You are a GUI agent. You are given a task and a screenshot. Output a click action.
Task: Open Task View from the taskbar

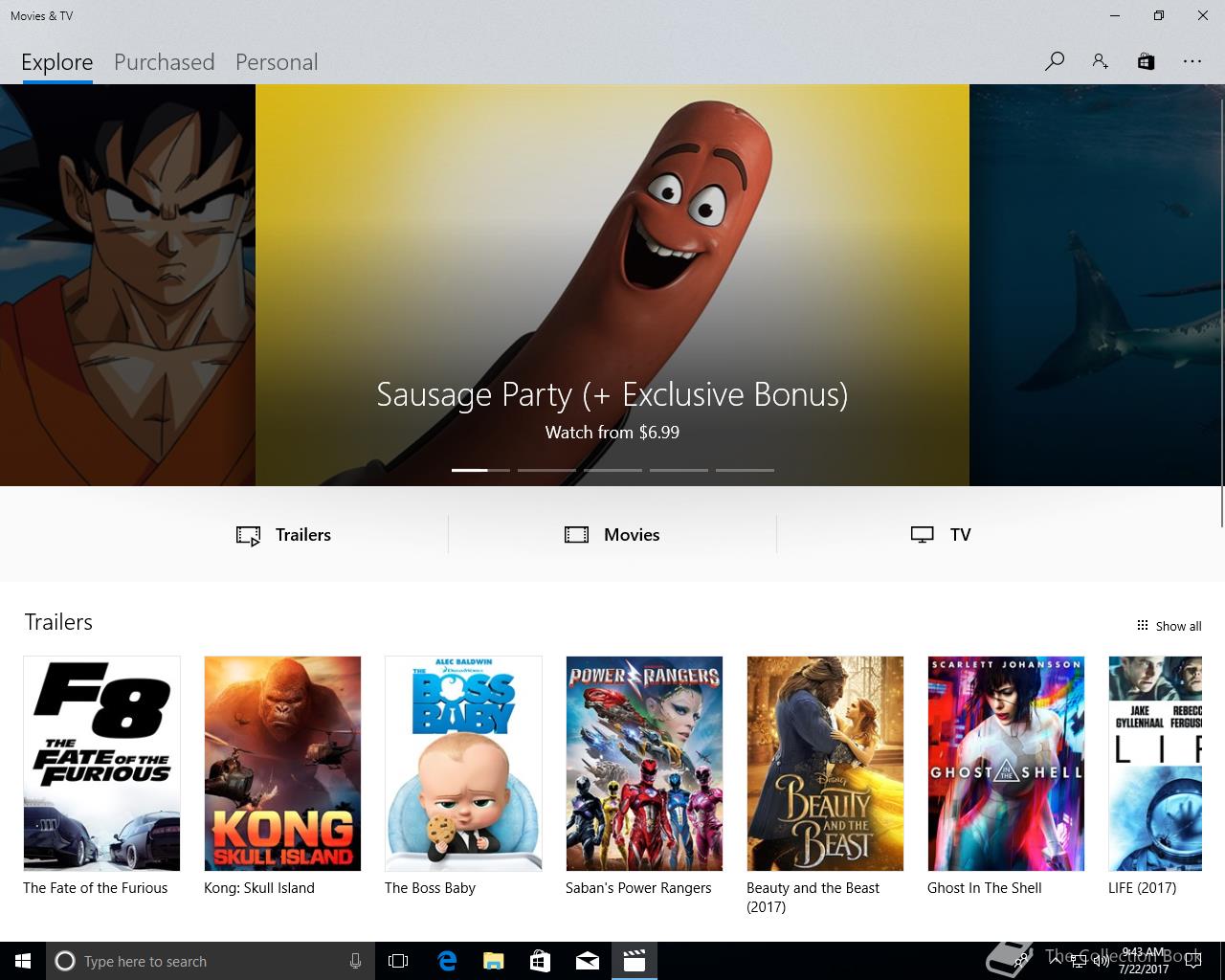coord(398,961)
